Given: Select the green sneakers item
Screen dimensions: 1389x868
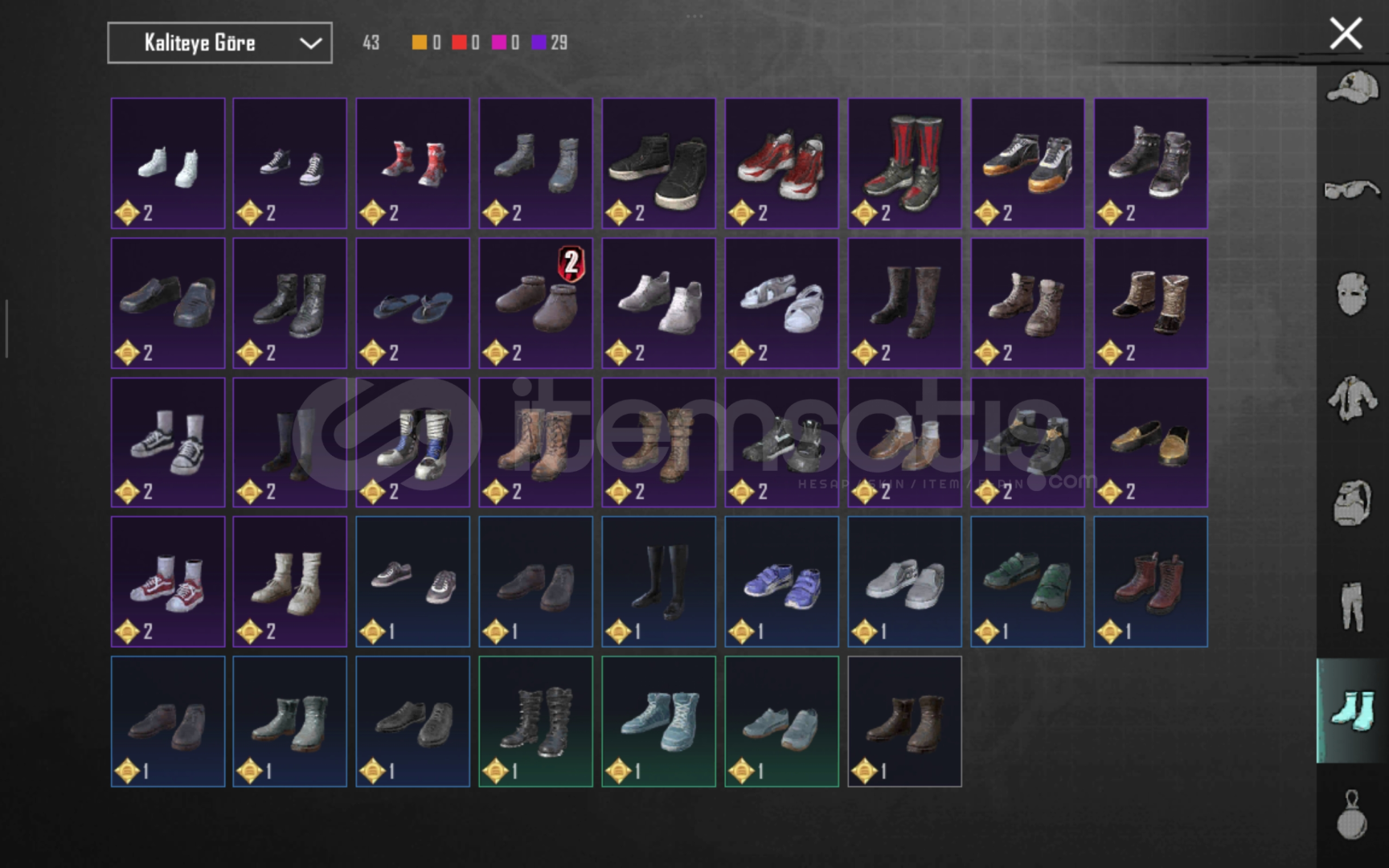Looking at the screenshot, I should pos(1027,582).
